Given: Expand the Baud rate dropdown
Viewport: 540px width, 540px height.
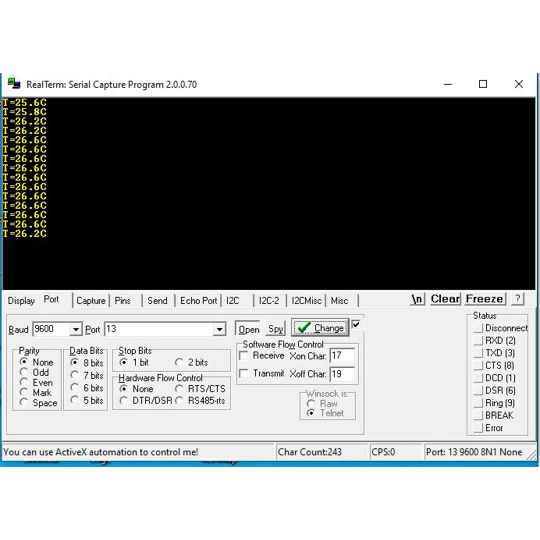Looking at the screenshot, I should 75,329.
